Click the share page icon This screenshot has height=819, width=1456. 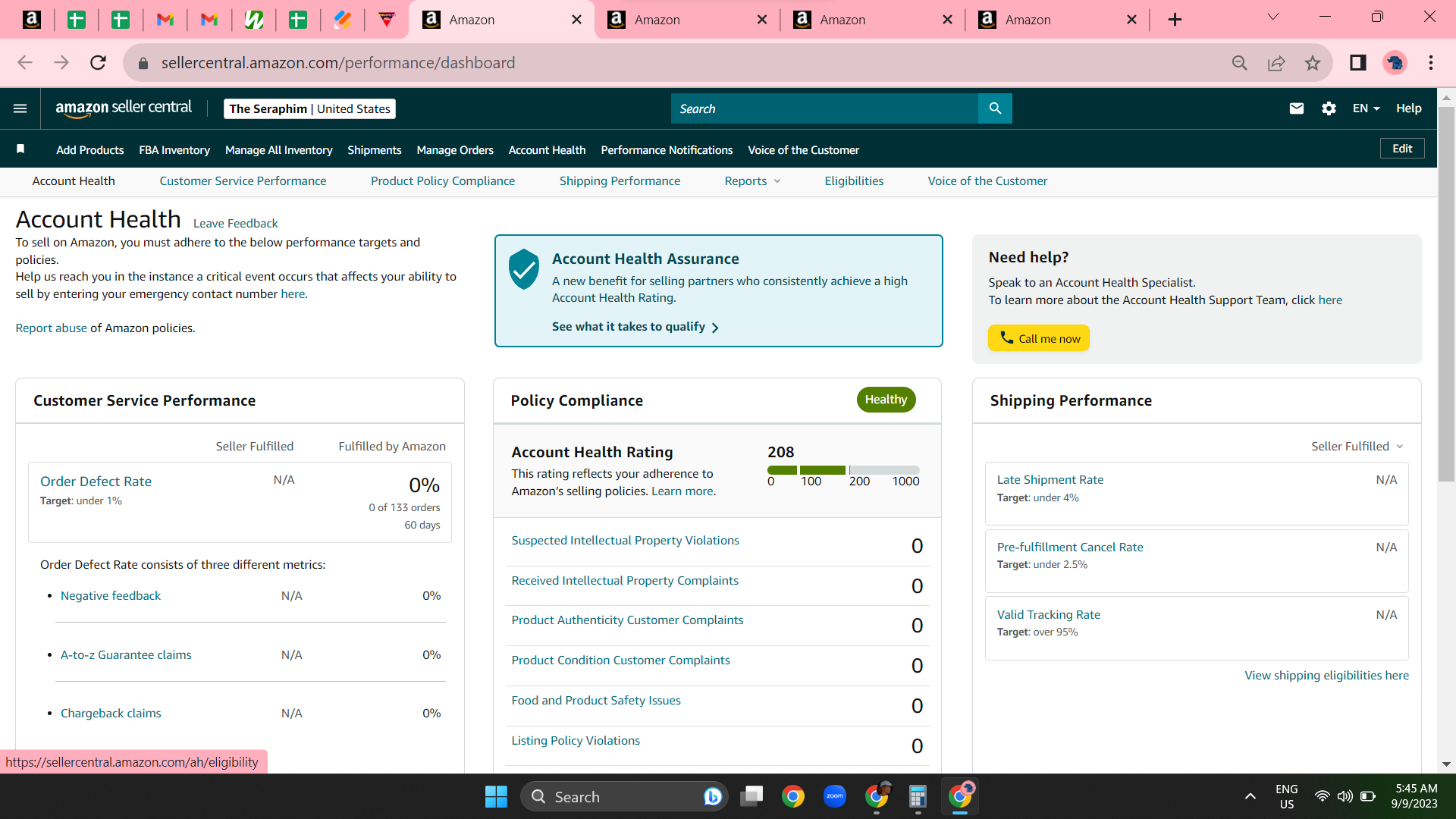[x=1276, y=63]
